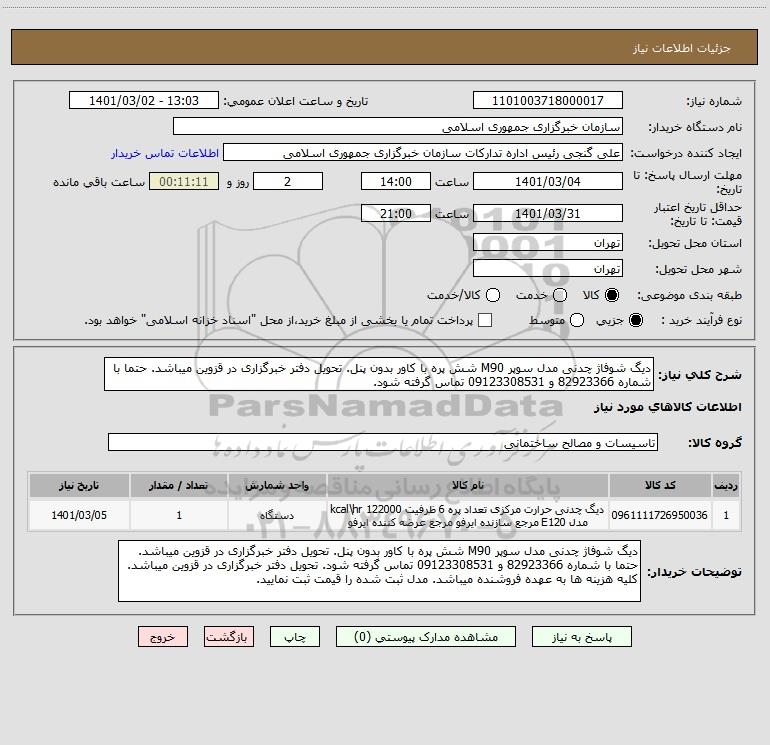Click the announcement date field 1401/03/02 - 13:03
The width and height of the screenshot is (770, 745).
[x=144, y=101]
